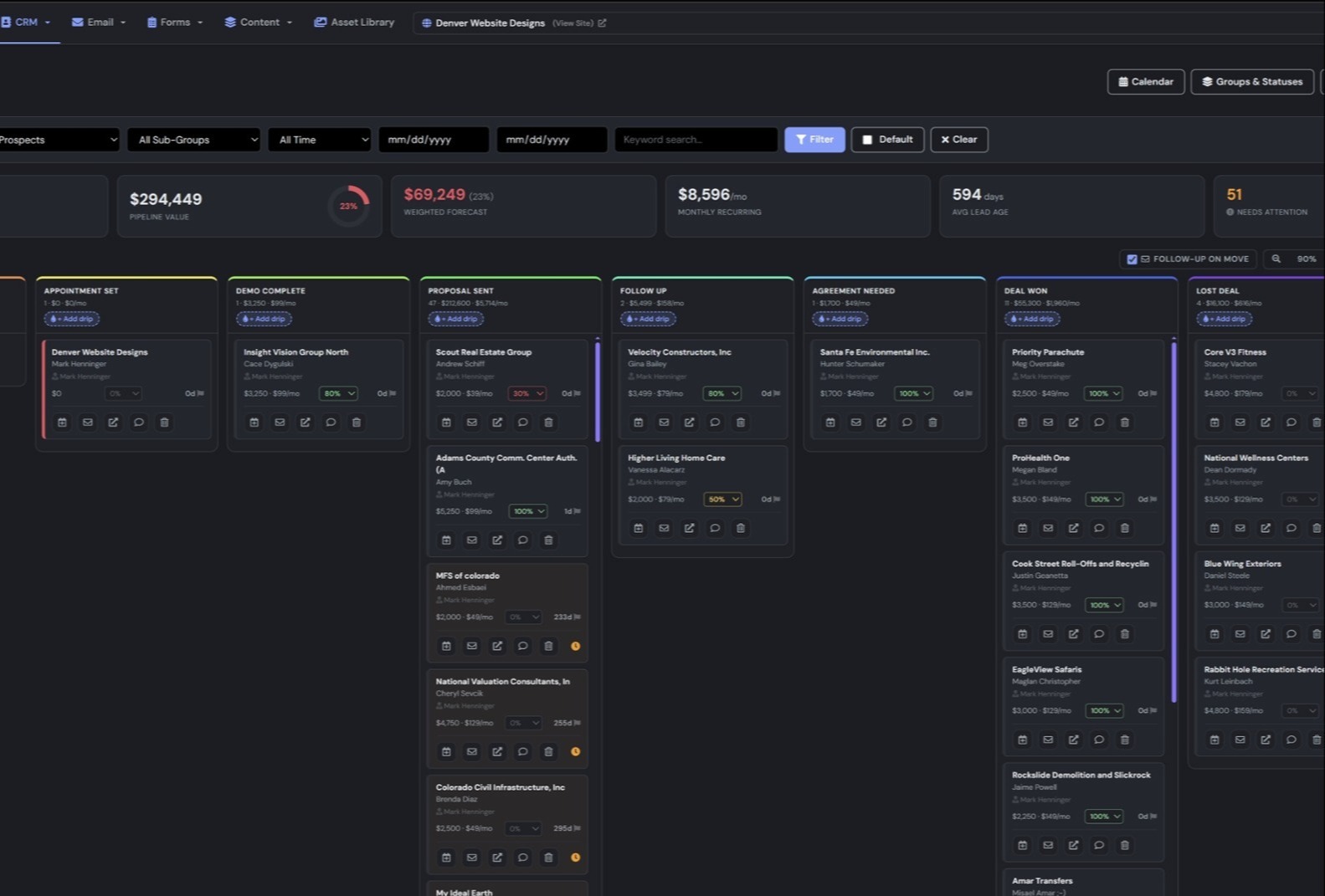
Task: Open 0% probability dropdown on MFS of colorado
Action: (523, 617)
